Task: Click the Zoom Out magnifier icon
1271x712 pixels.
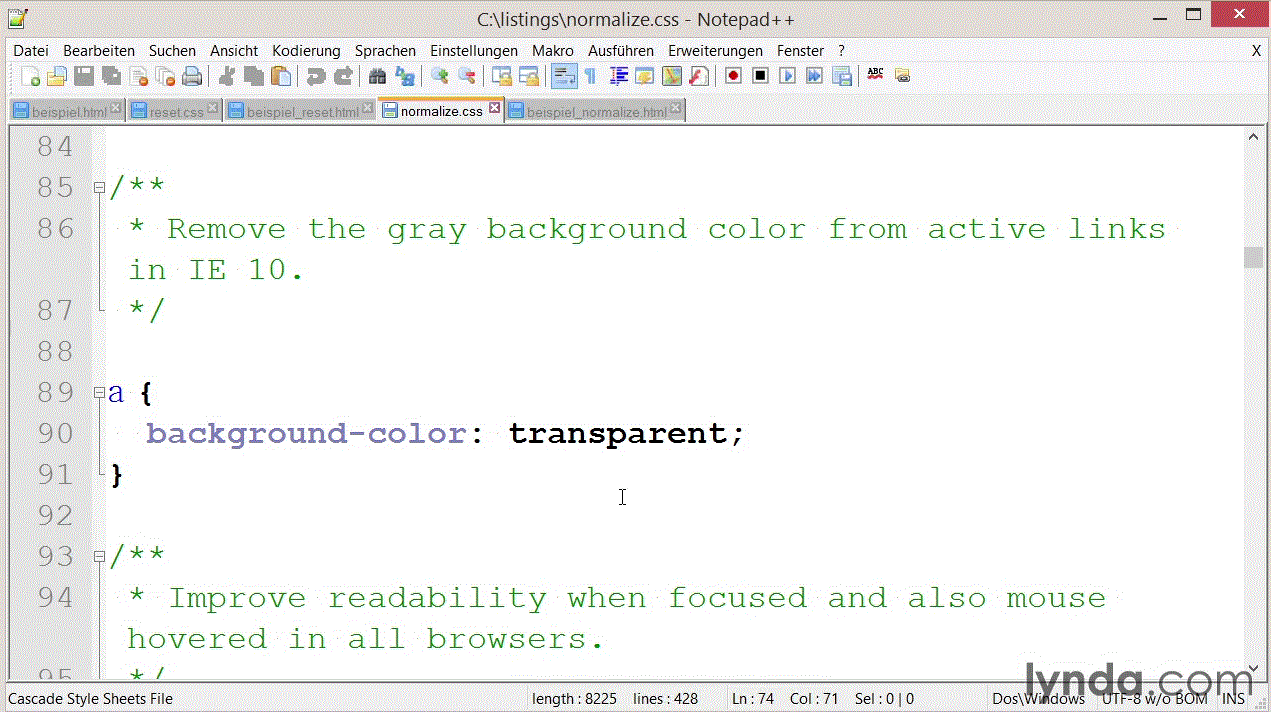Action: tap(467, 76)
